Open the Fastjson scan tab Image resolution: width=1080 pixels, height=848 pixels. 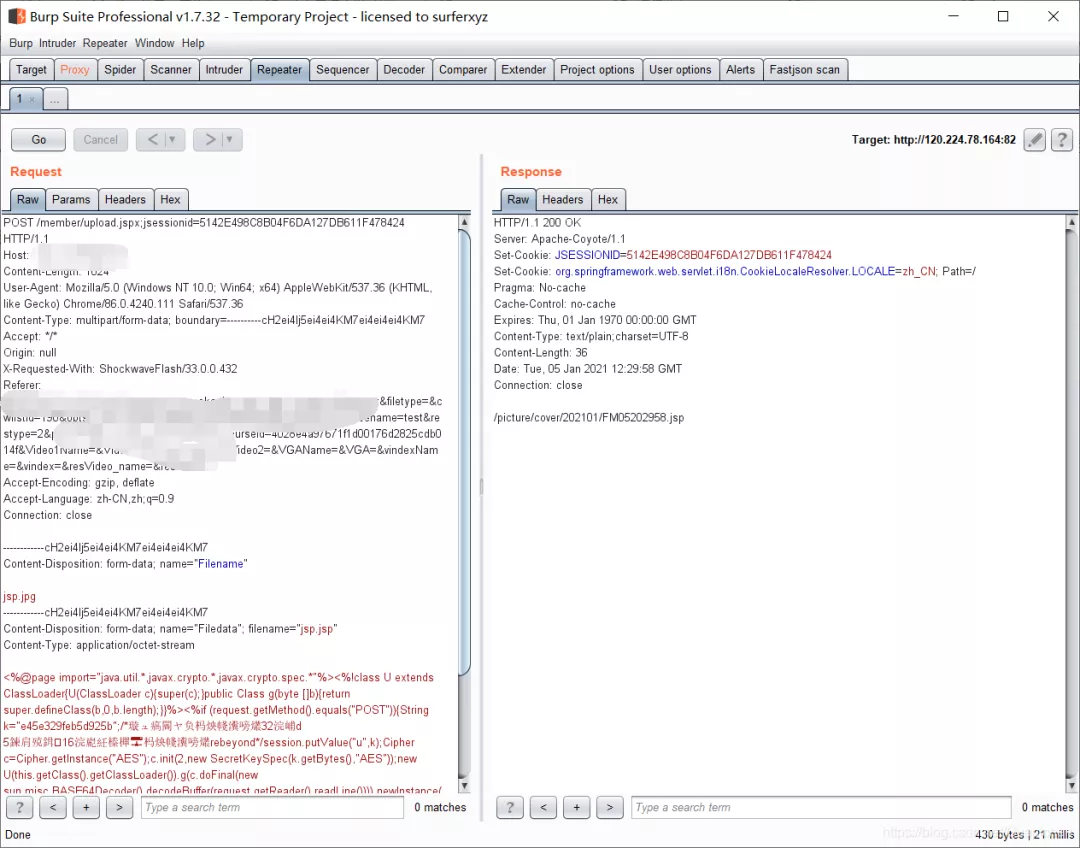(x=804, y=70)
